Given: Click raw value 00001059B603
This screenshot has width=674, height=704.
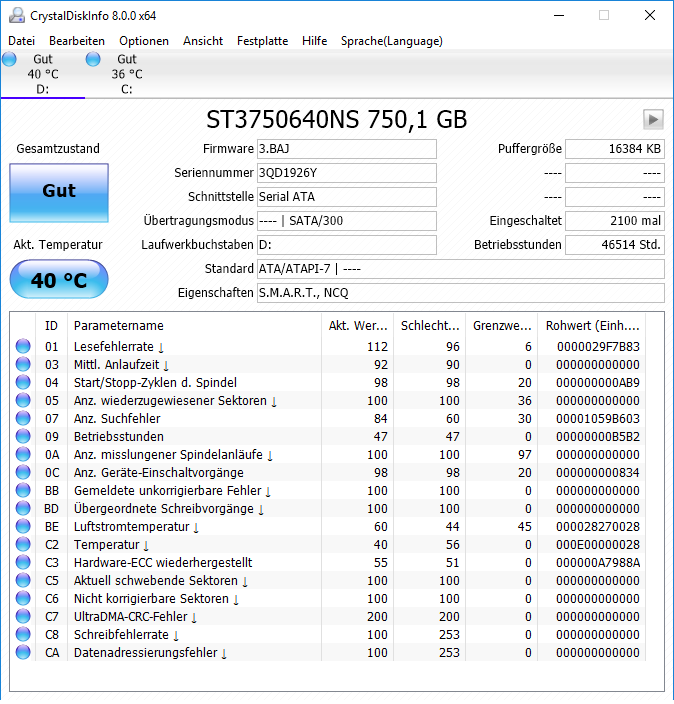Looking at the screenshot, I should (x=598, y=418).
